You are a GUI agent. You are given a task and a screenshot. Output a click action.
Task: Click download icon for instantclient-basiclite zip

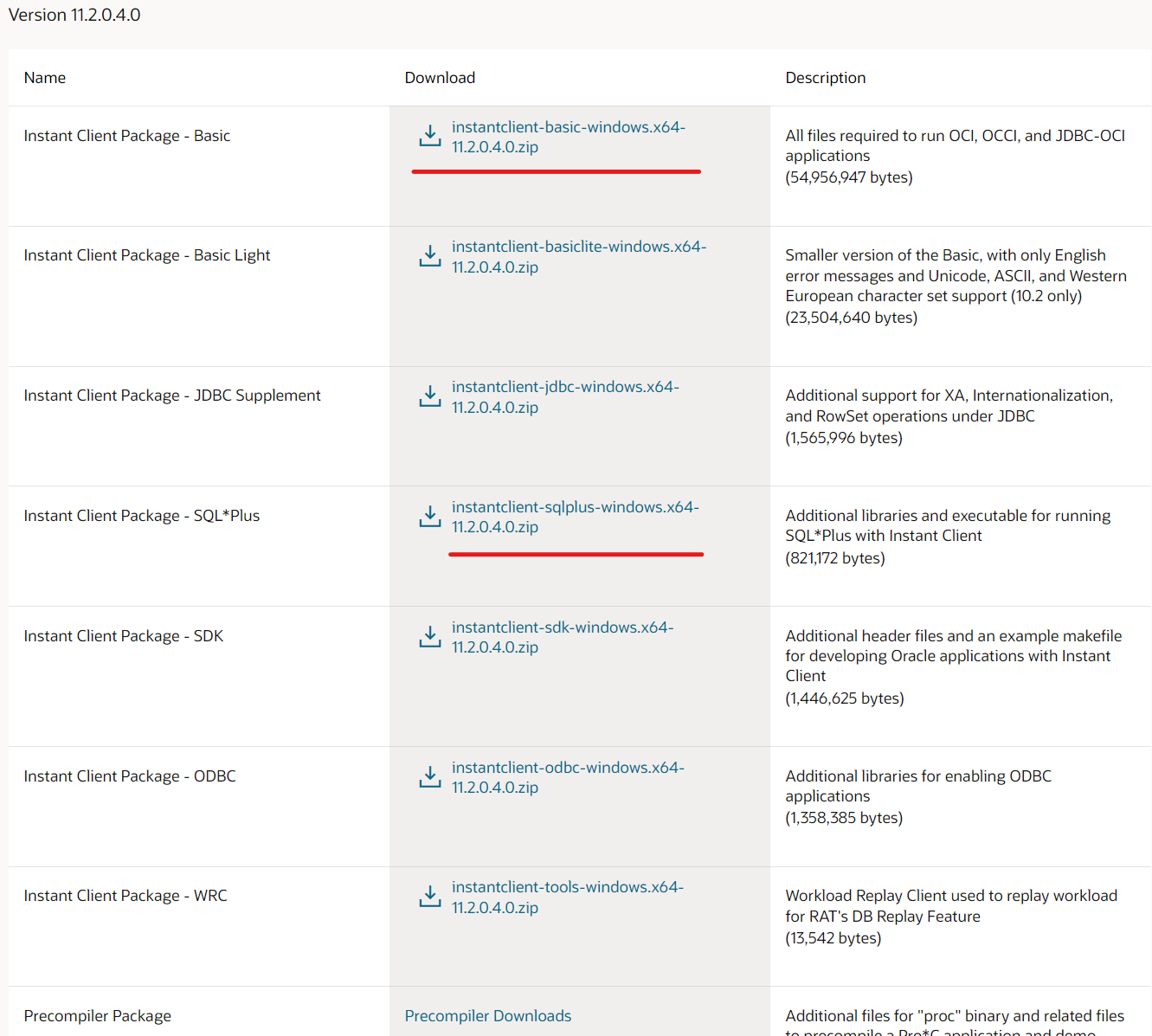[x=430, y=256]
